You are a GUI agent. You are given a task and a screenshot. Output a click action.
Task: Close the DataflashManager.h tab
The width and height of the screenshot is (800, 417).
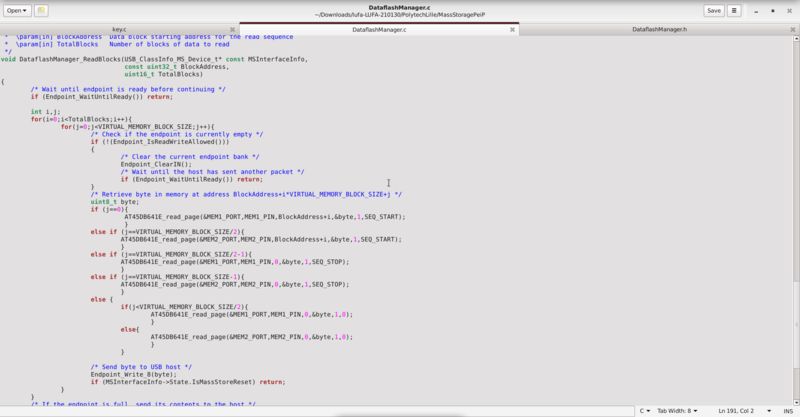792,30
